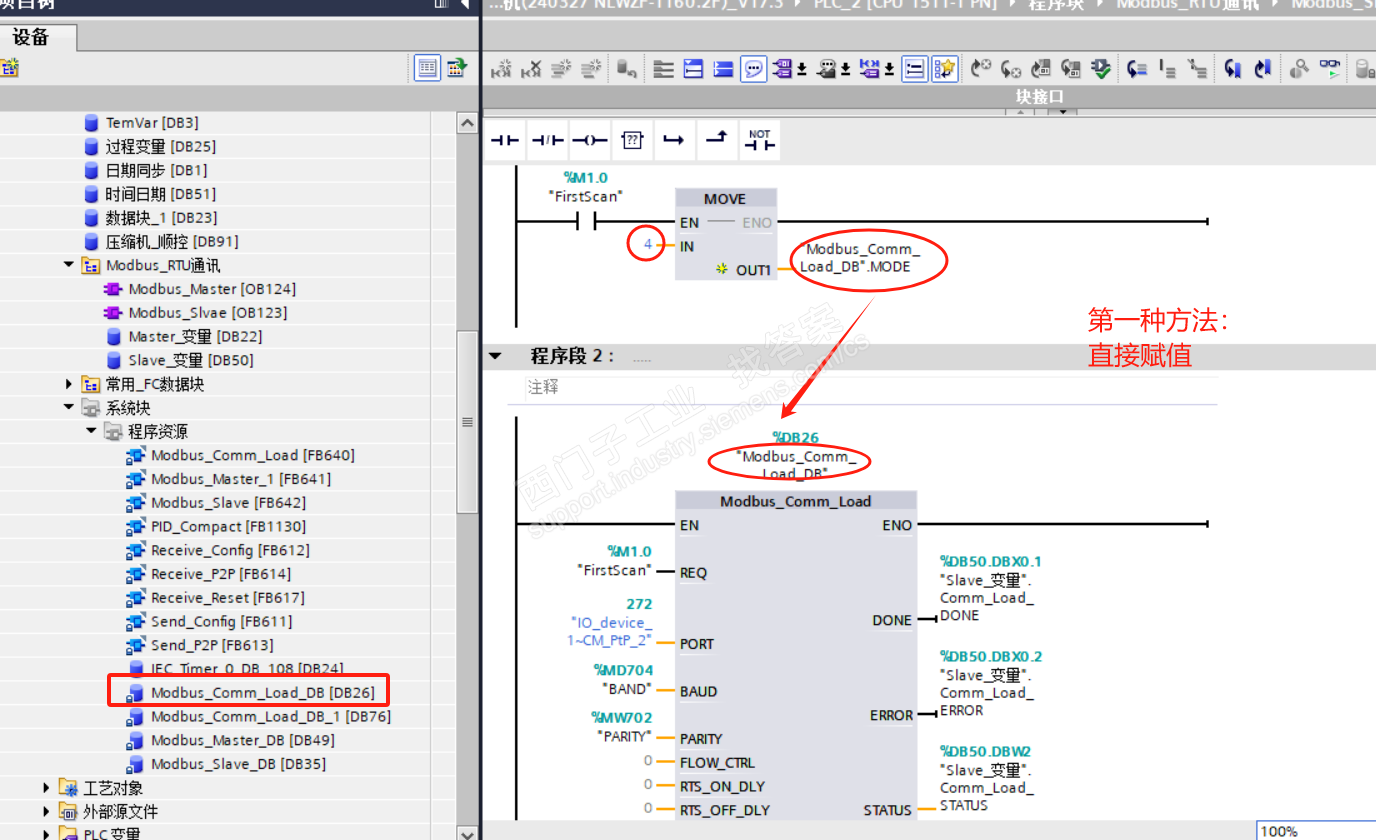The height and width of the screenshot is (840, 1376).
Task: Click the green-check compile icon in the editor toolbar
Action: 1101,69
